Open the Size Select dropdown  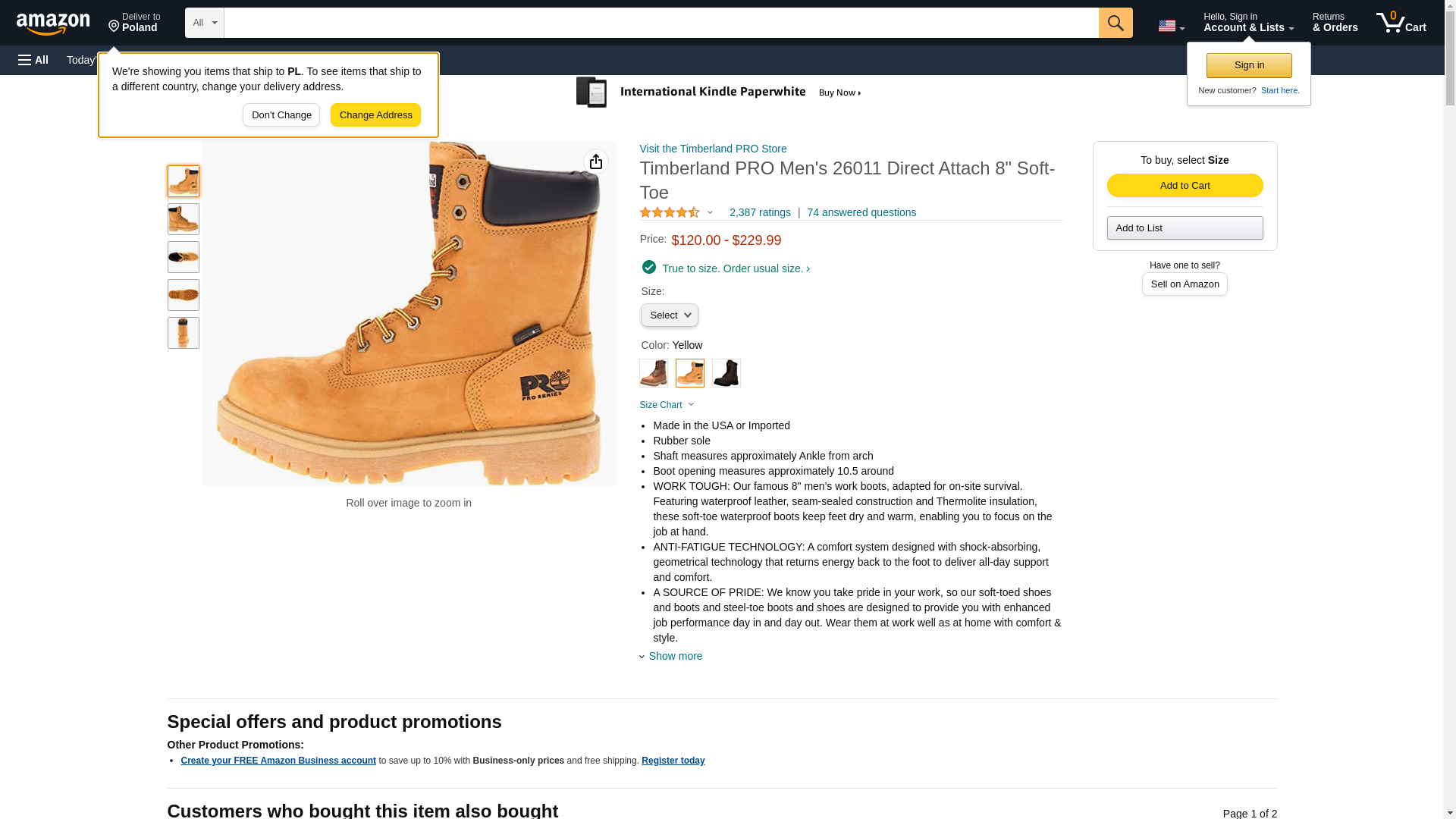669,315
